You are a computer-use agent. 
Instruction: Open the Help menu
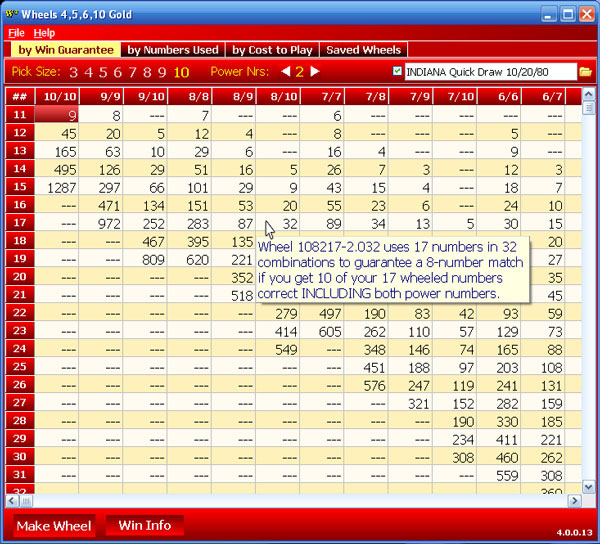click(44, 33)
